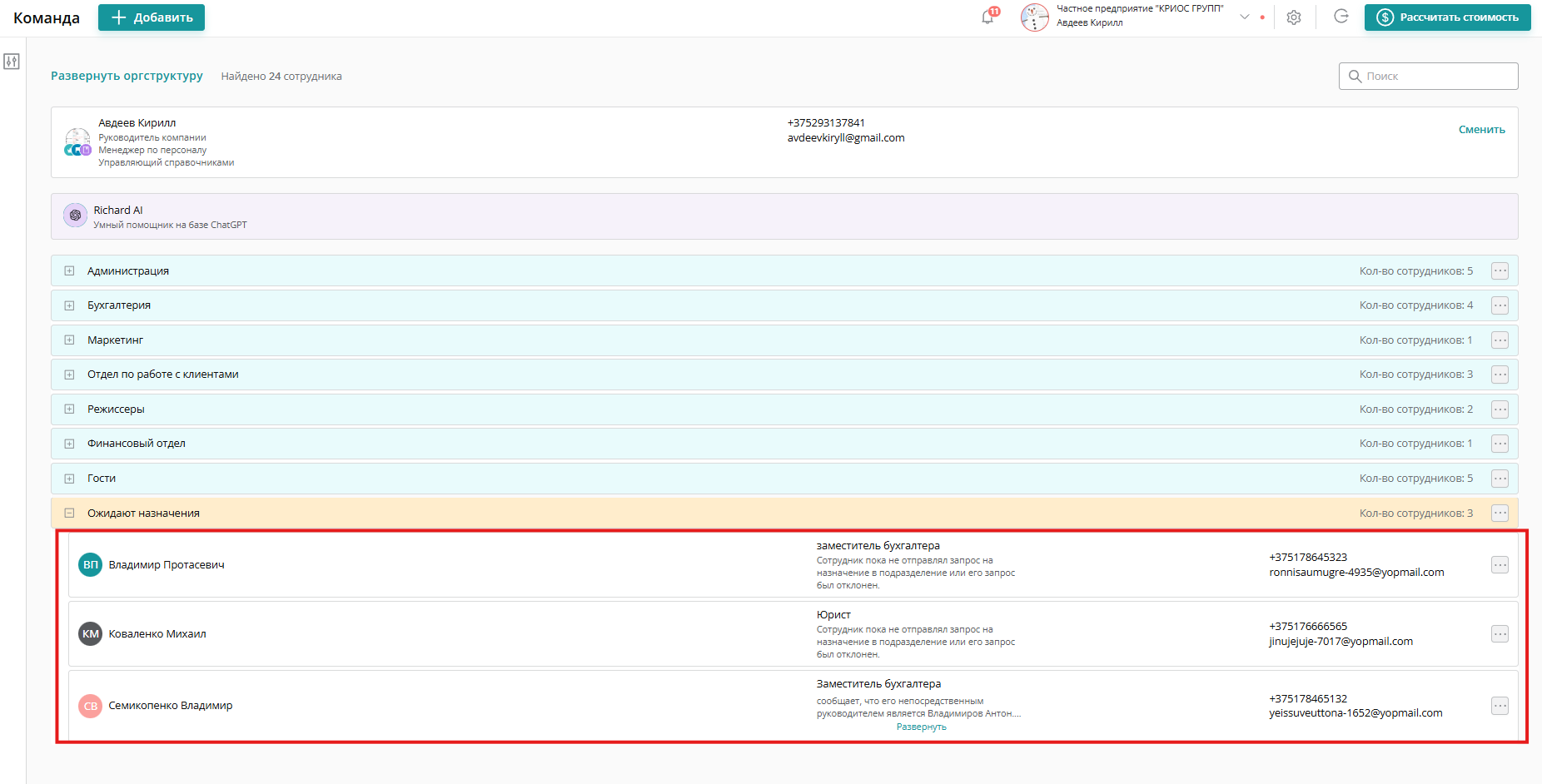
Task: Open the filter sliders sidebar icon
Action: (x=12, y=62)
